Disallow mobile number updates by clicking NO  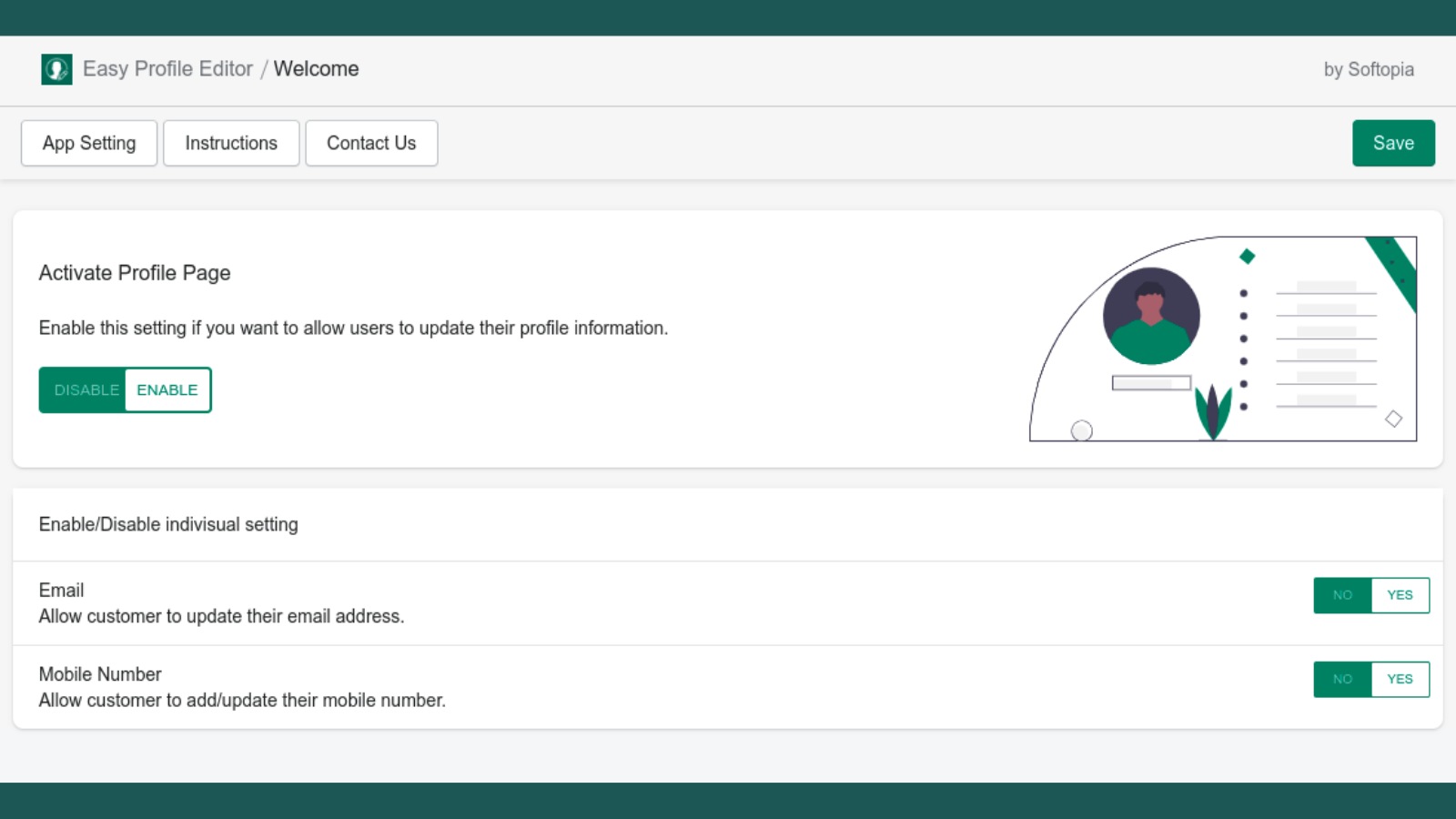pyautogui.click(x=1341, y=679)
